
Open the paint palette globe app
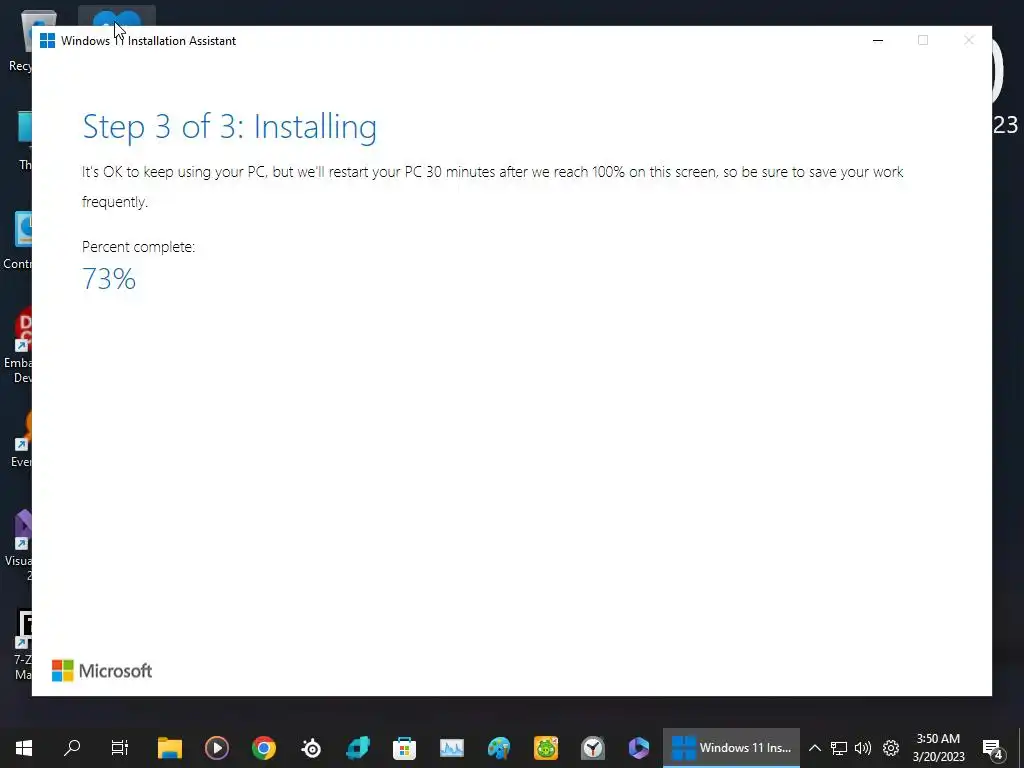point(499,748)
